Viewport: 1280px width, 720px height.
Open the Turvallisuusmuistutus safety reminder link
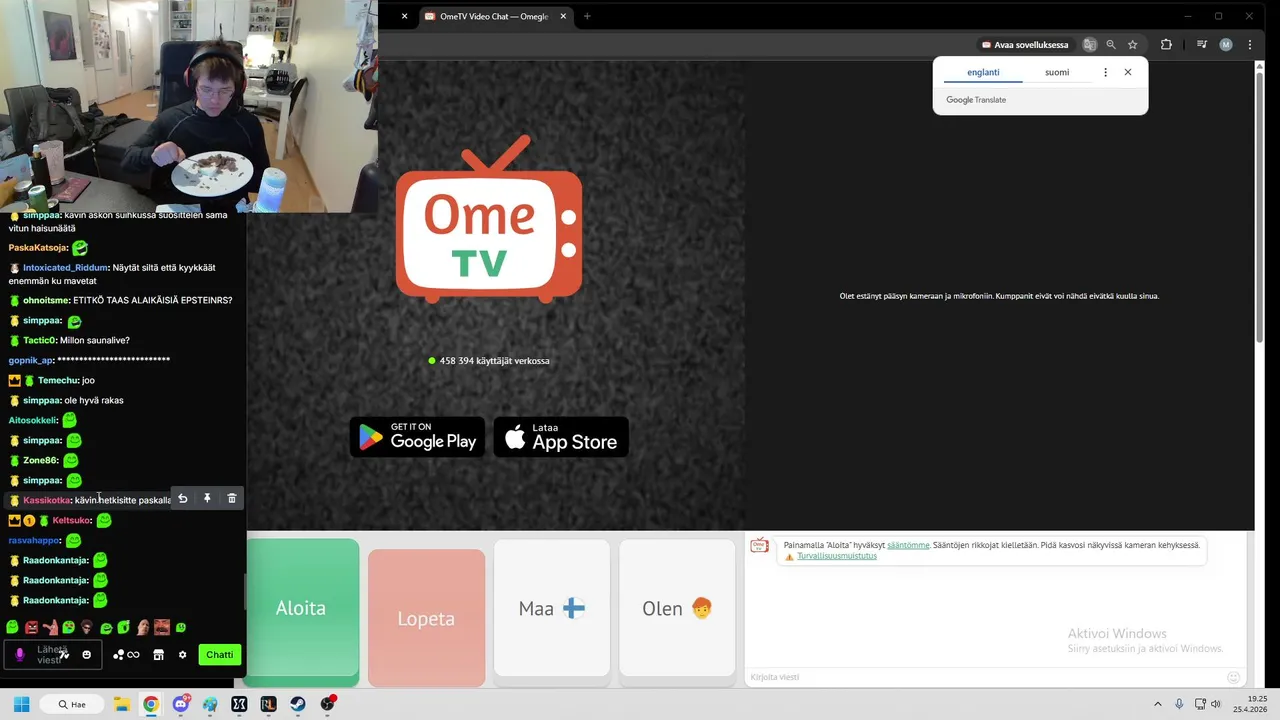(836, 556)
